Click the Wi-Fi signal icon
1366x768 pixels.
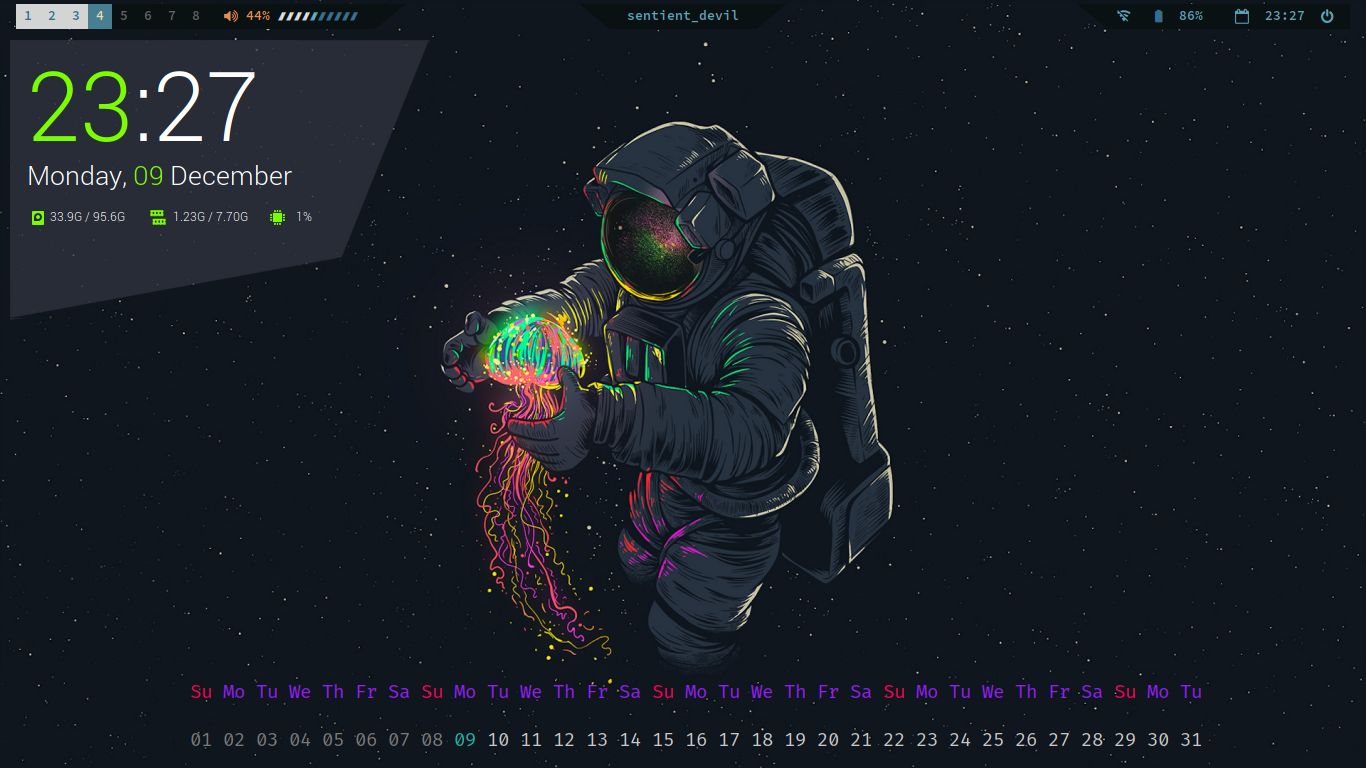point(1124,16)
